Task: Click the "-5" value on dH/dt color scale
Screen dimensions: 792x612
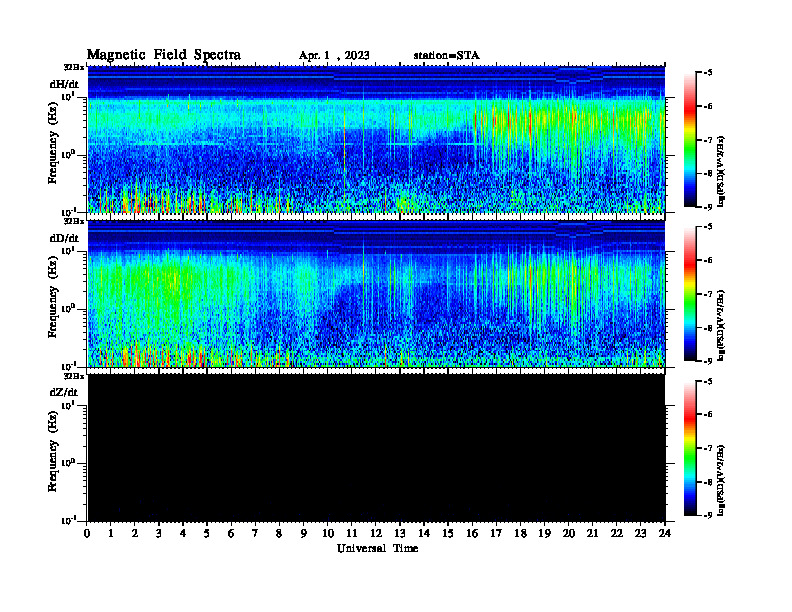Action: (x=707, y=73)
